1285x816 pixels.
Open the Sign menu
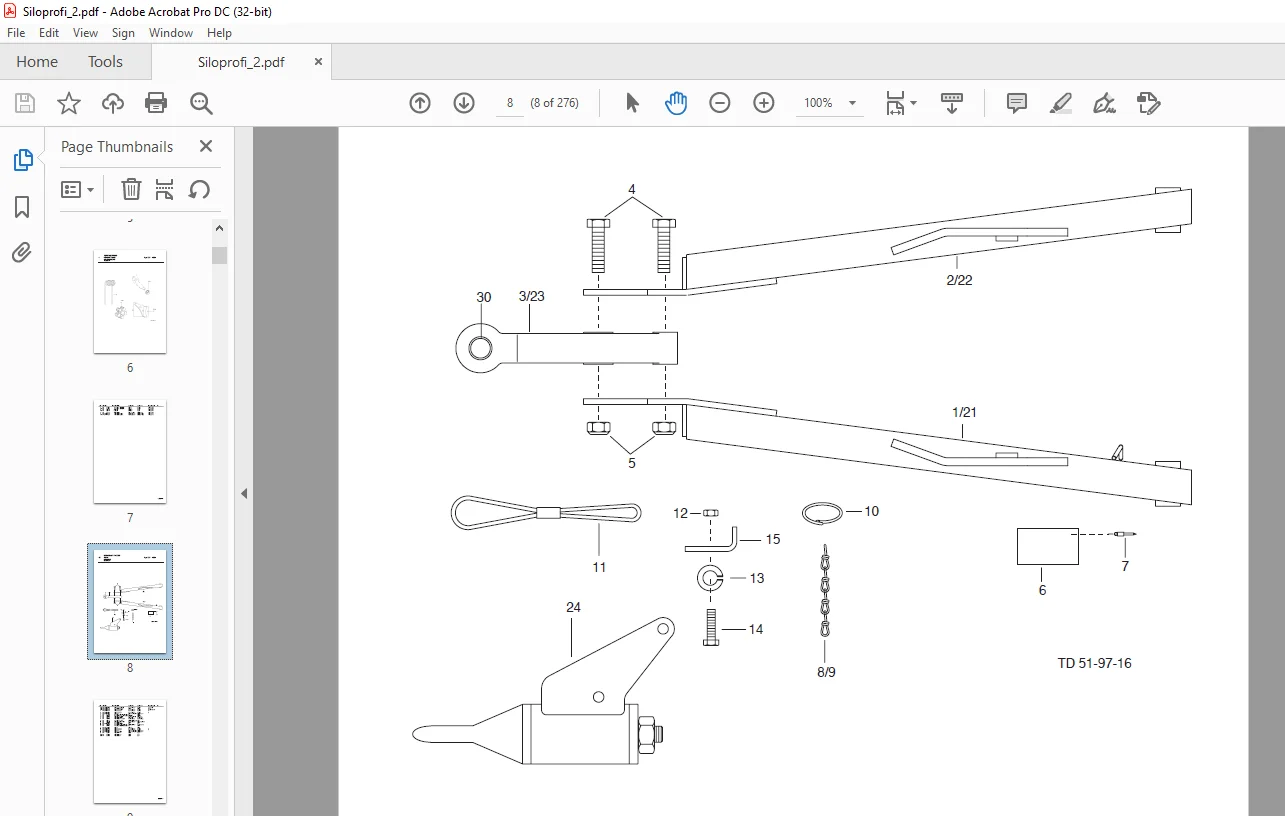pyautogui.click(x=123, y=33)
